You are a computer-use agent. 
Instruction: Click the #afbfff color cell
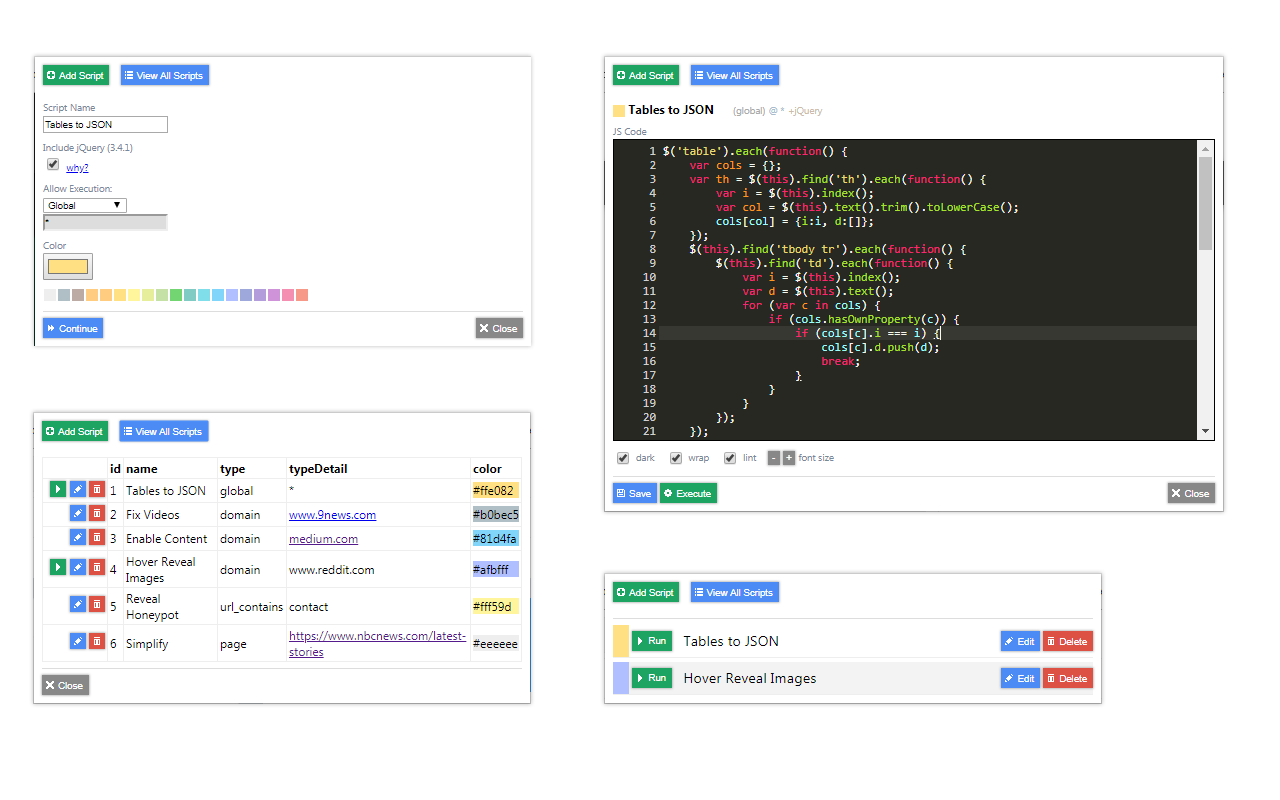(x=496, y=569)
